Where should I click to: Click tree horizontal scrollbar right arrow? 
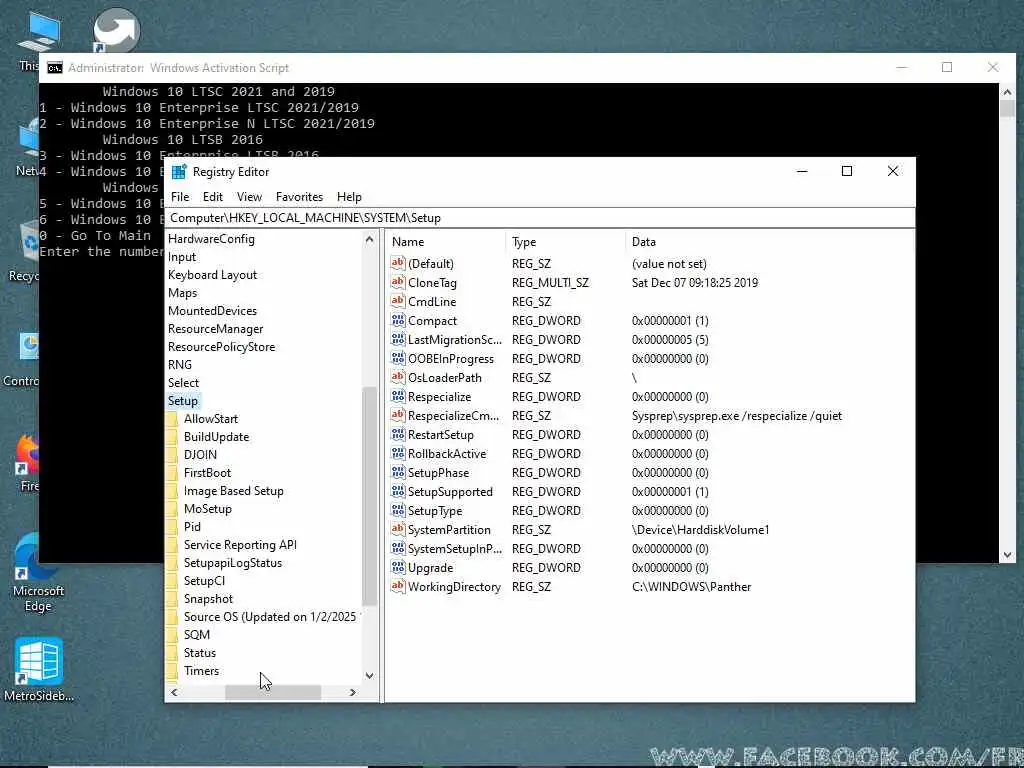pyautogui.click(x=353, y=692)
